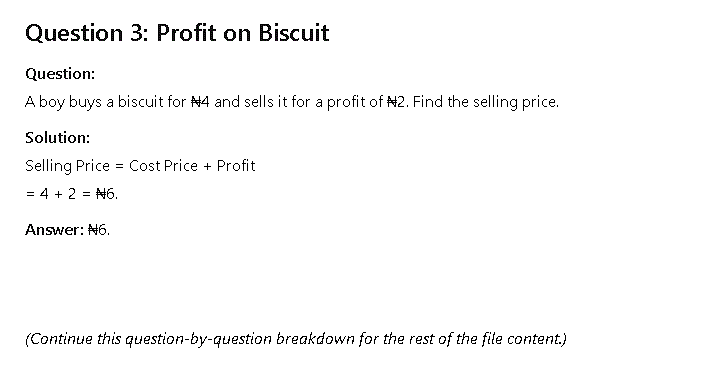Place cursor in "= 4 + 2 = ₦6." line
Viewport: 707px width, 382px height.
click(72, 194)
